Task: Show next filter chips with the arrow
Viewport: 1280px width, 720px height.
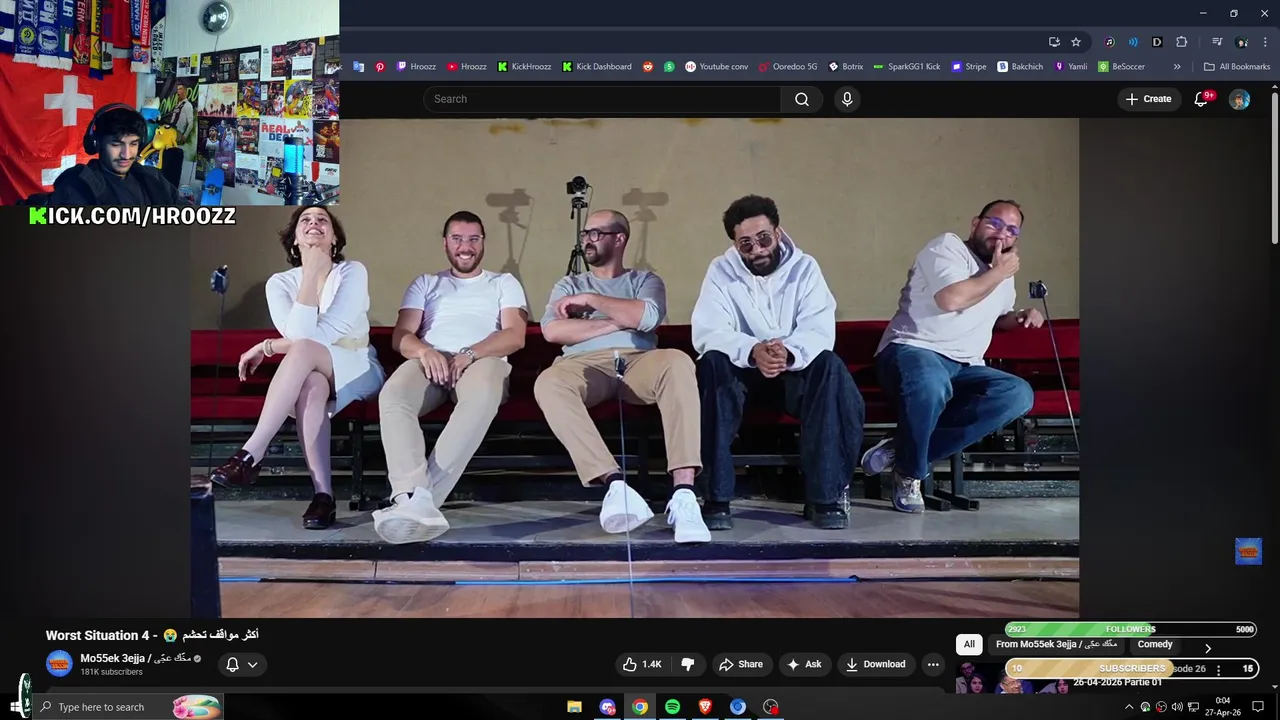Action: 1207,648
